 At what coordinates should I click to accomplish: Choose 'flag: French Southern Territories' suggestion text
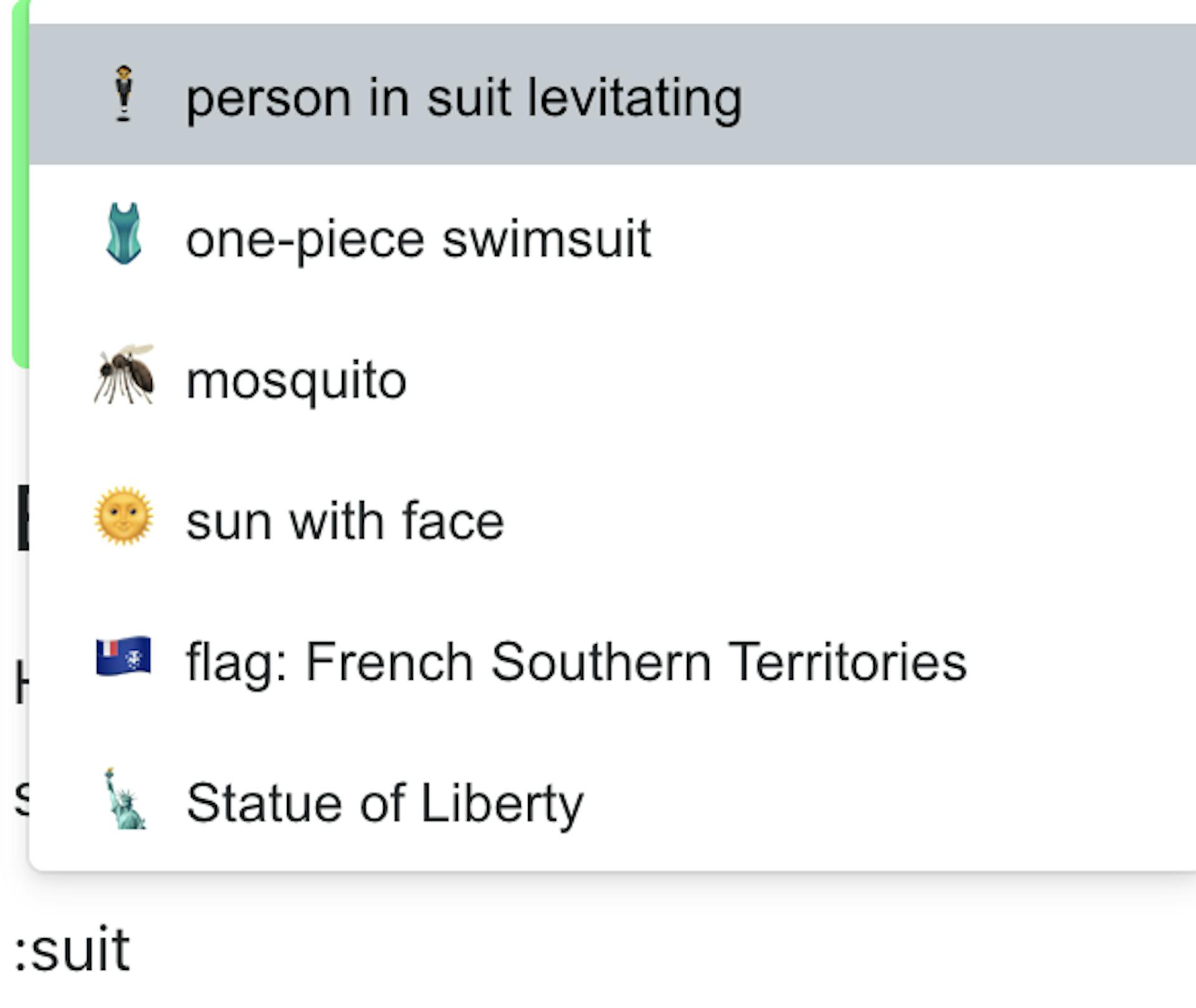tap(576, 662)
